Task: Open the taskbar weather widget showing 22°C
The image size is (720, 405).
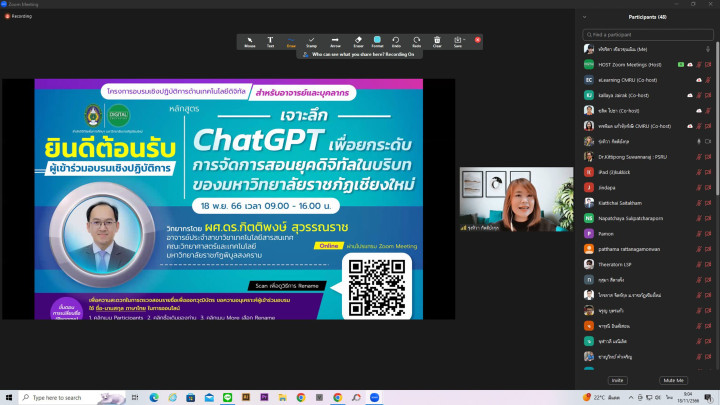Action: [x=602, y=398]
